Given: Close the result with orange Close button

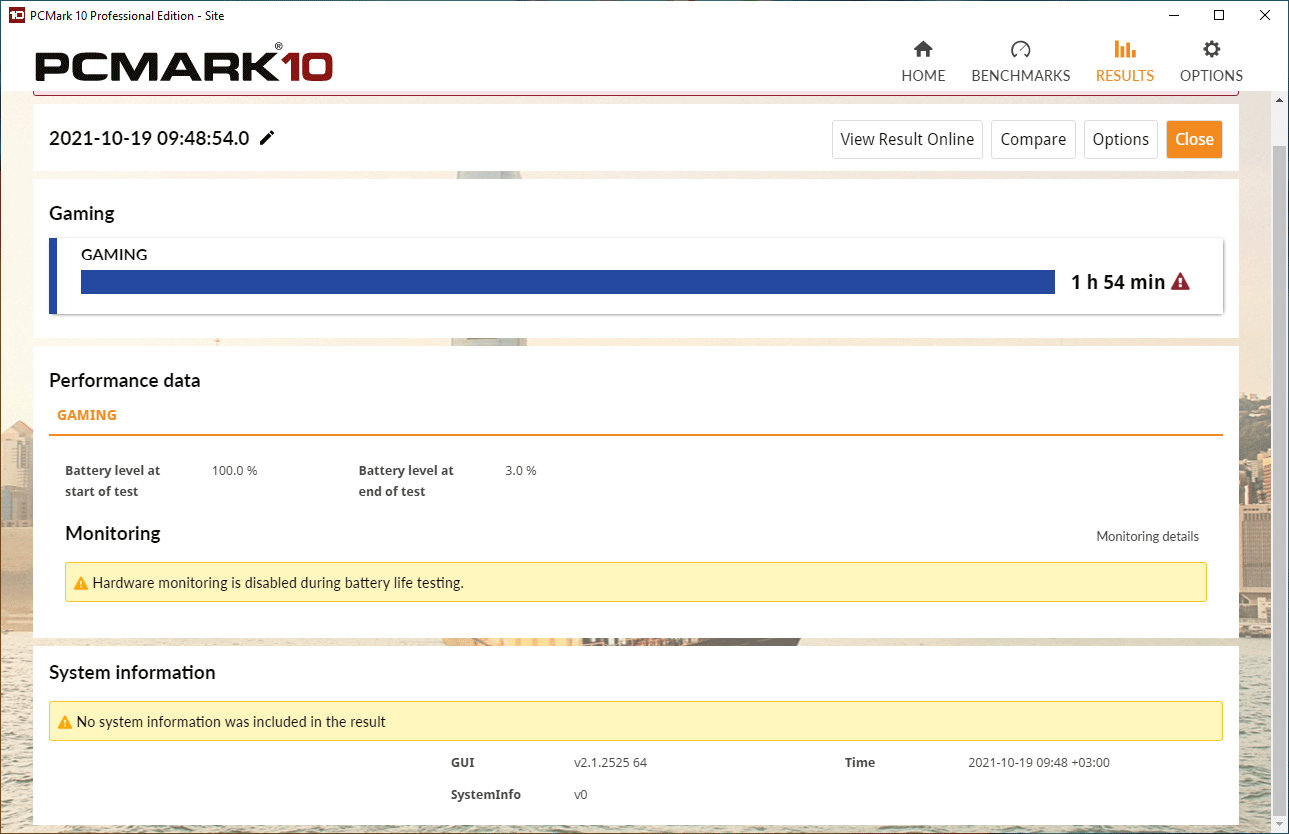Looking at the screenshot, I should [x=1194, y=139].
